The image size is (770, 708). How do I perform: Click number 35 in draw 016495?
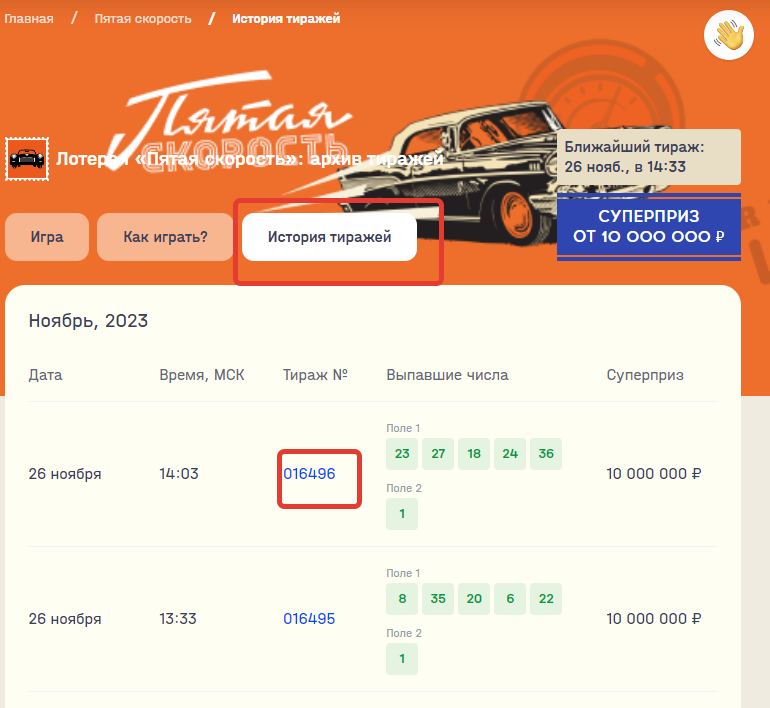point(438,599)
